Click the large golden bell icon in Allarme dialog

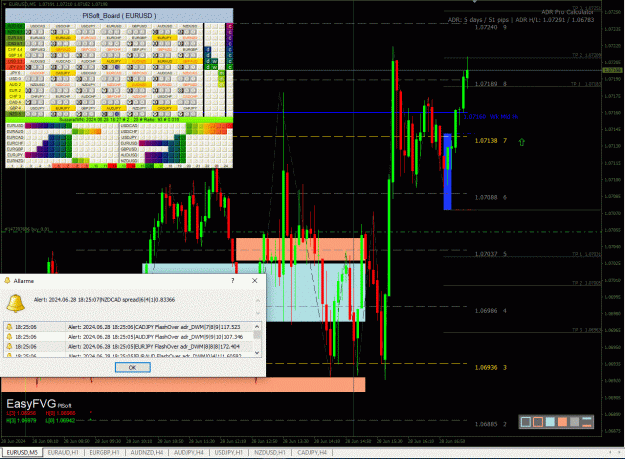coord(16,304)
